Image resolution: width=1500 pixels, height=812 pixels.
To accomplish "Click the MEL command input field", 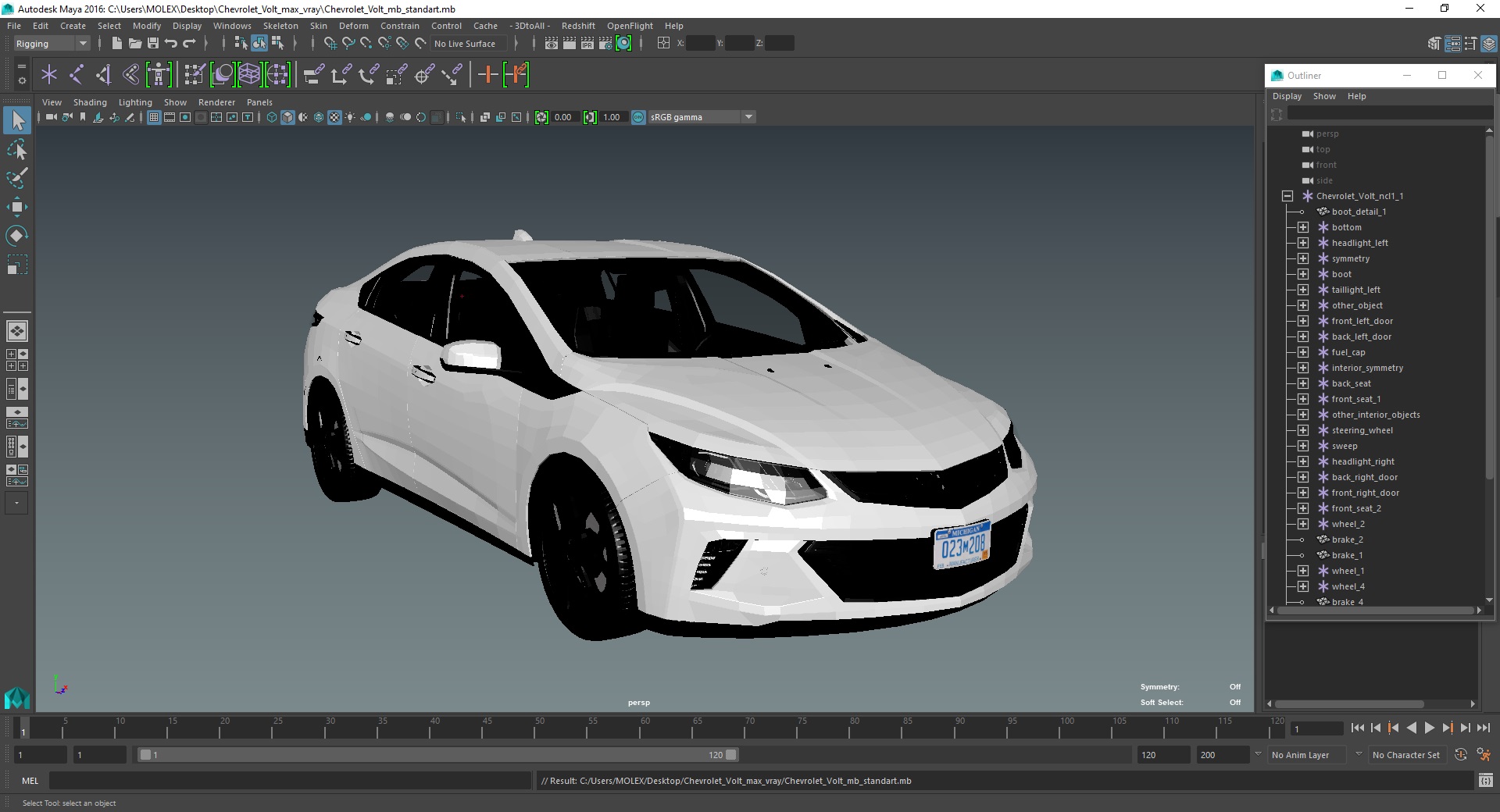I will (x=290, y=780).
